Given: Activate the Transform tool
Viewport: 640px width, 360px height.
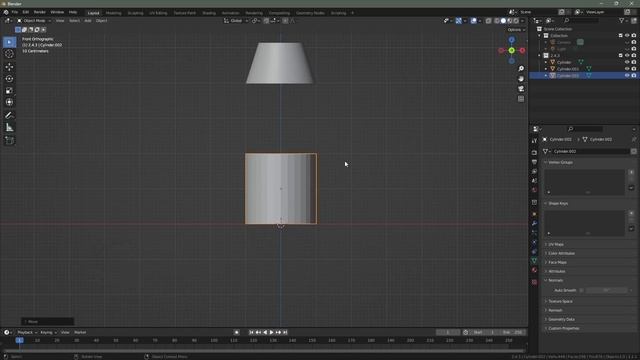Looking at the screenshot, I should 9,102.
